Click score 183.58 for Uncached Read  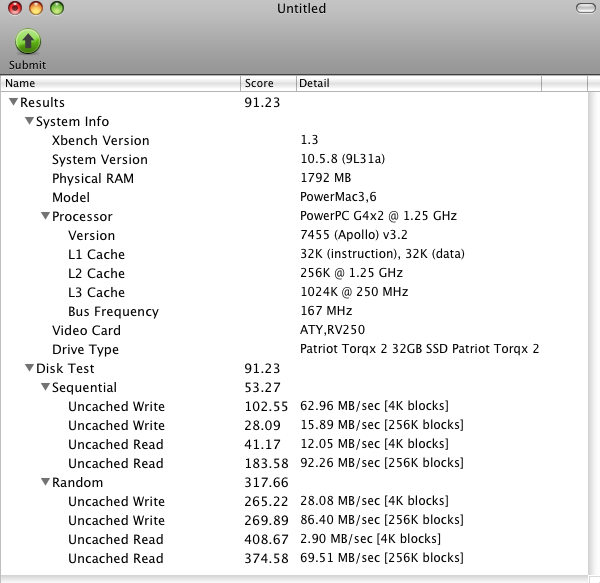click(266, 463)
